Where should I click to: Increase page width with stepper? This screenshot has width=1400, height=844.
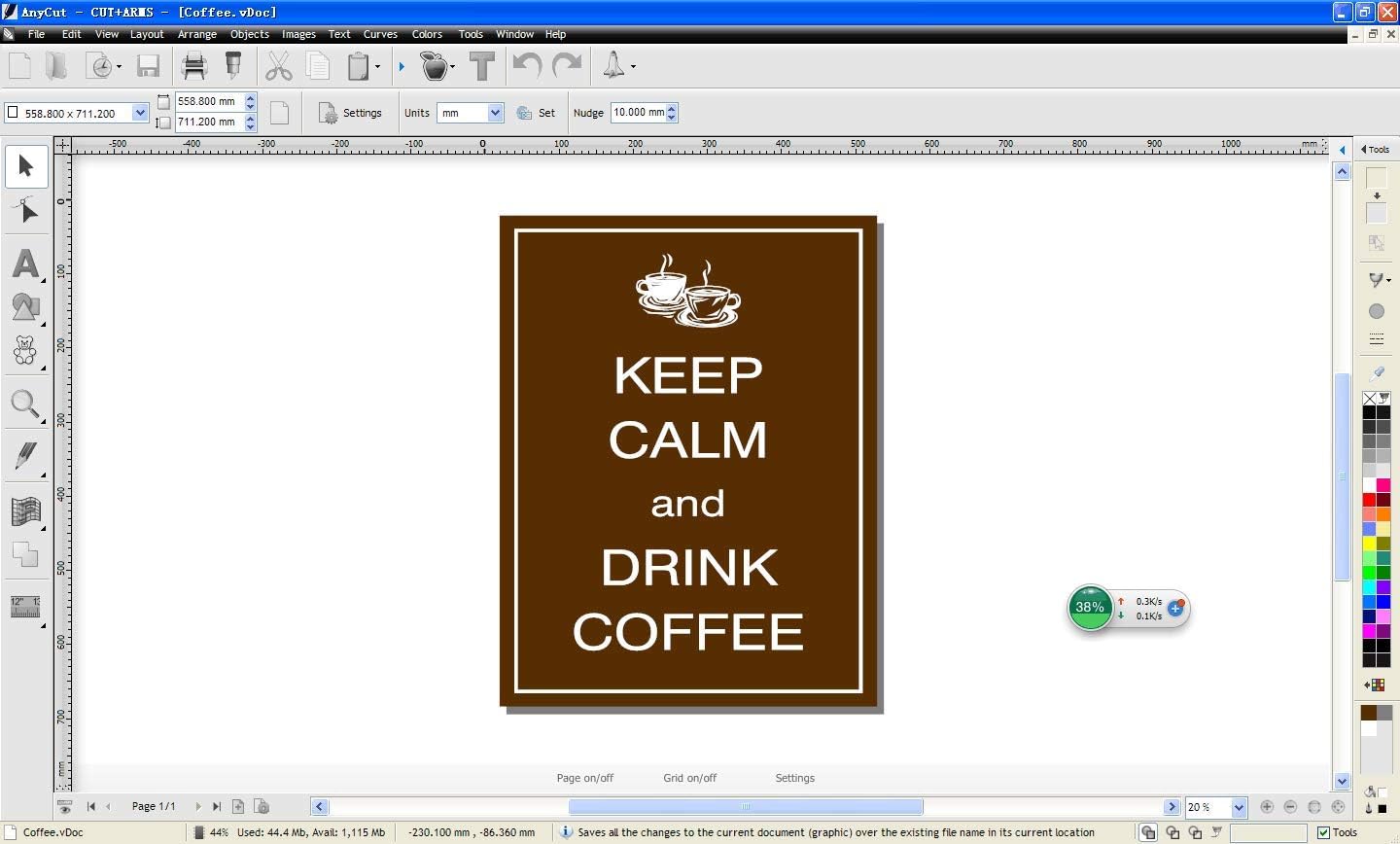tap(250, 97)
